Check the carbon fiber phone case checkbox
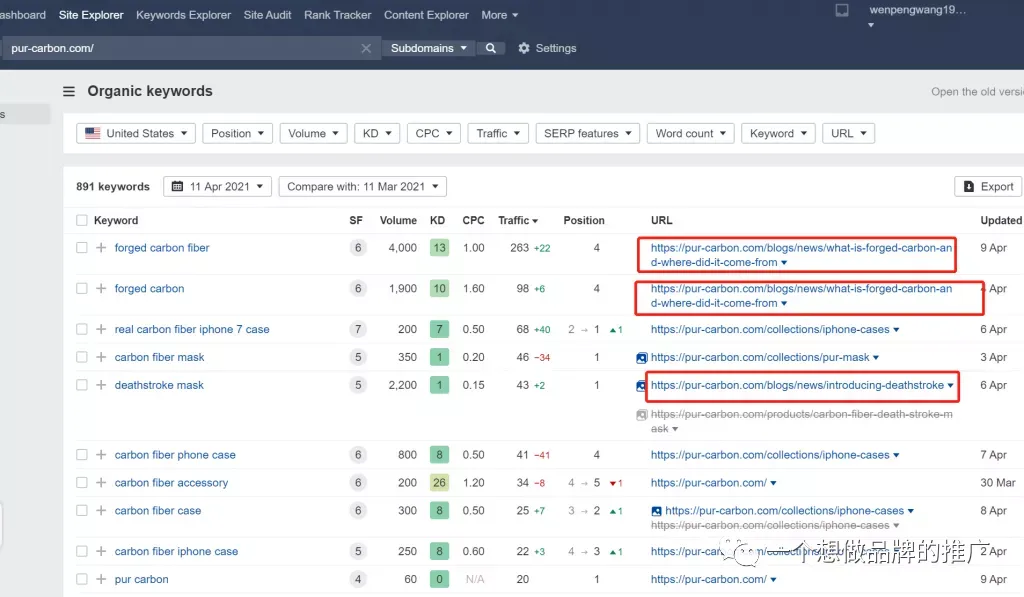 82,455
